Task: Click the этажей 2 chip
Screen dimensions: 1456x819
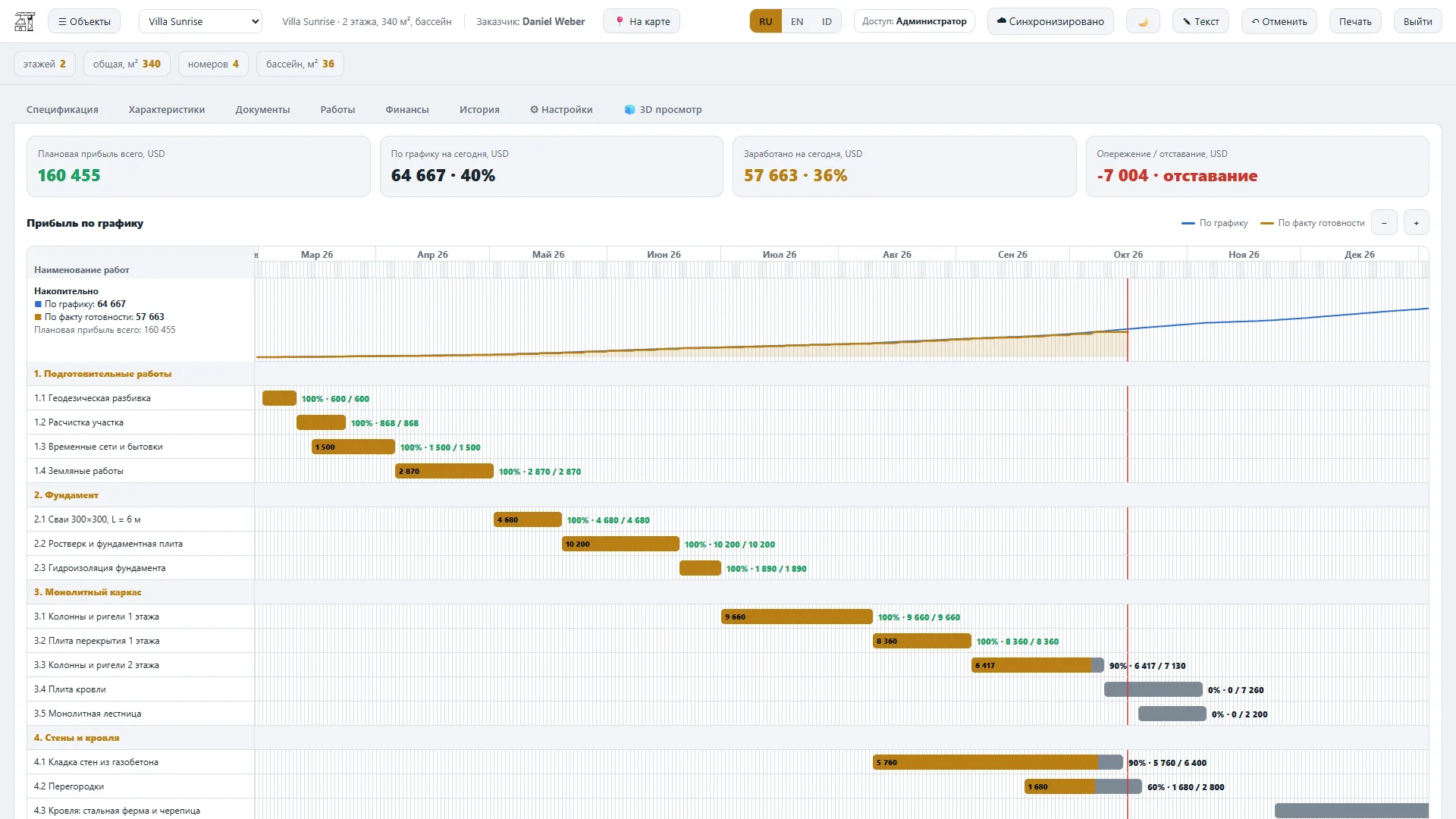Action: coord(45,64)
